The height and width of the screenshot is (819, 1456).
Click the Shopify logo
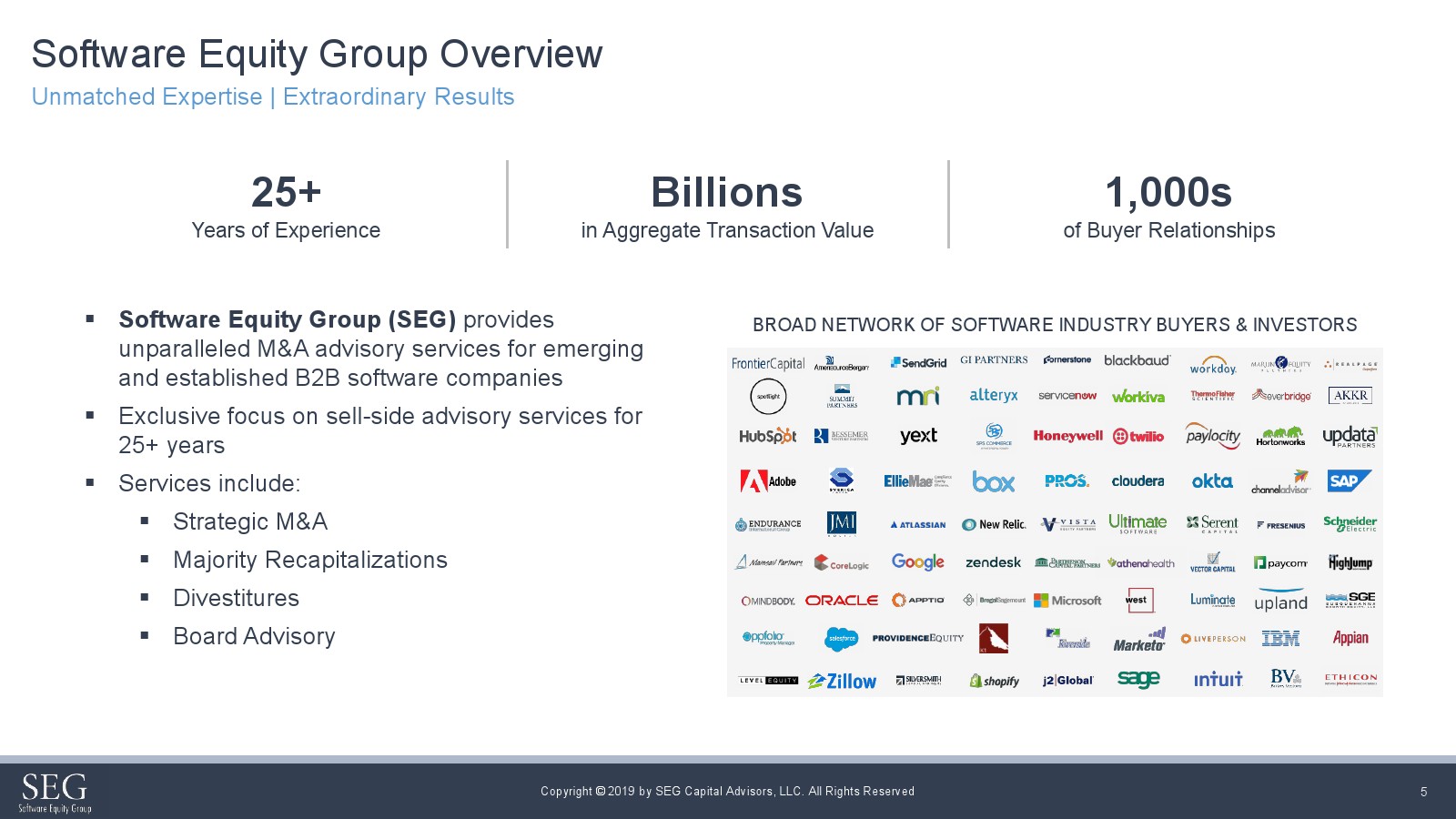tap(994, 681)
